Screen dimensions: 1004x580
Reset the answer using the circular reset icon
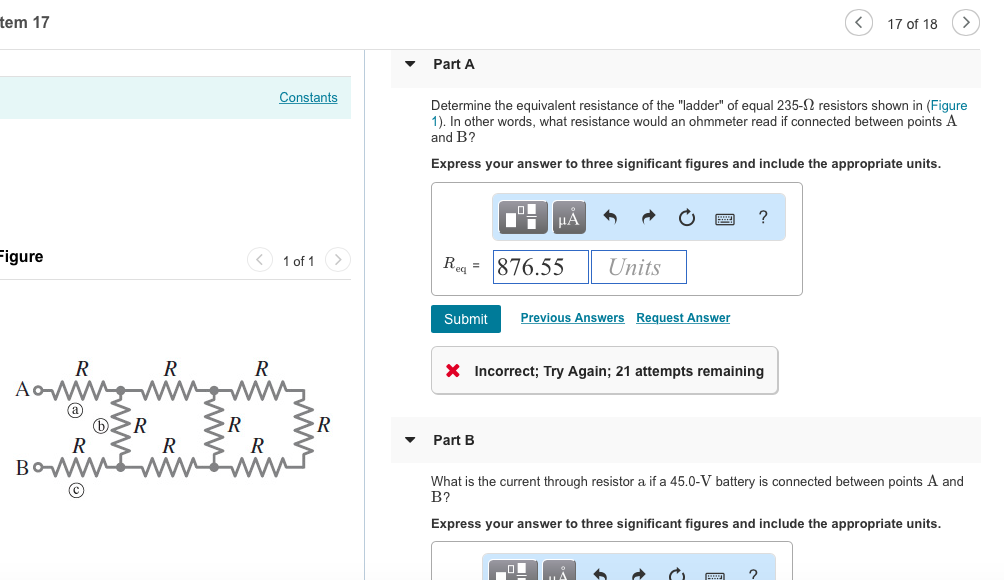pos(686,217)
